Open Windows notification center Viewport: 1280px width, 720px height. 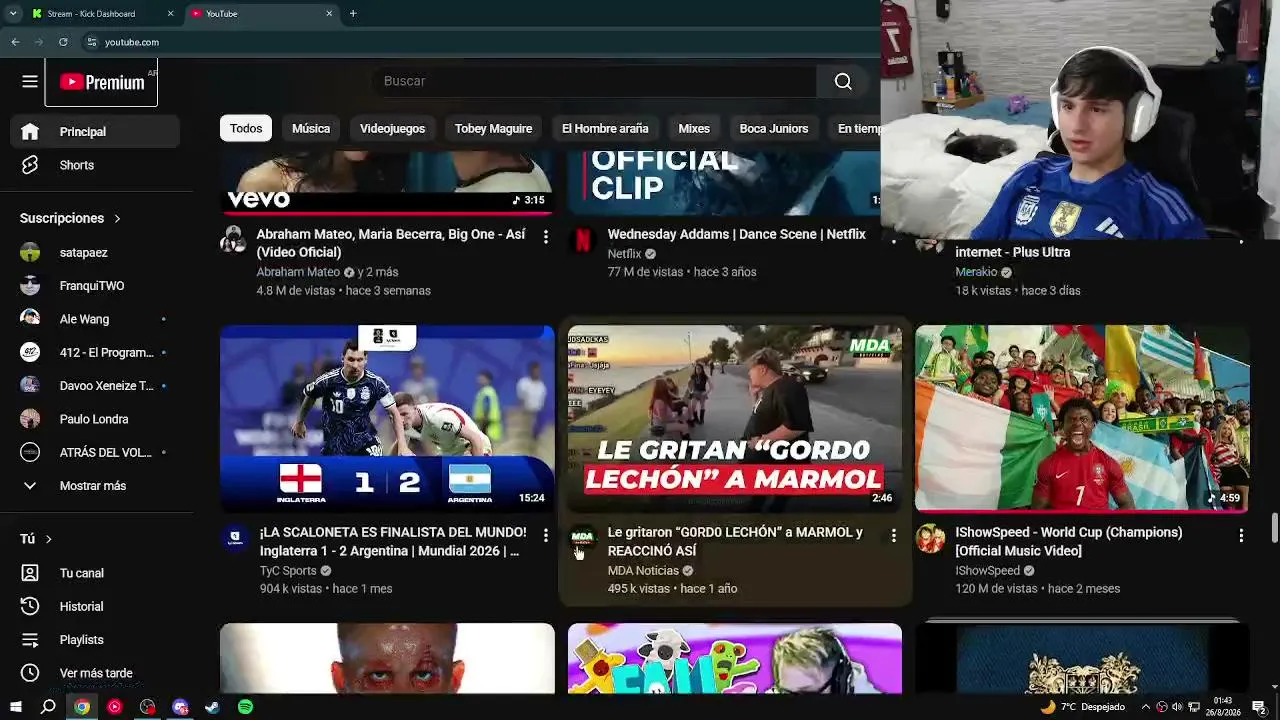click(x=1259, y=707)
